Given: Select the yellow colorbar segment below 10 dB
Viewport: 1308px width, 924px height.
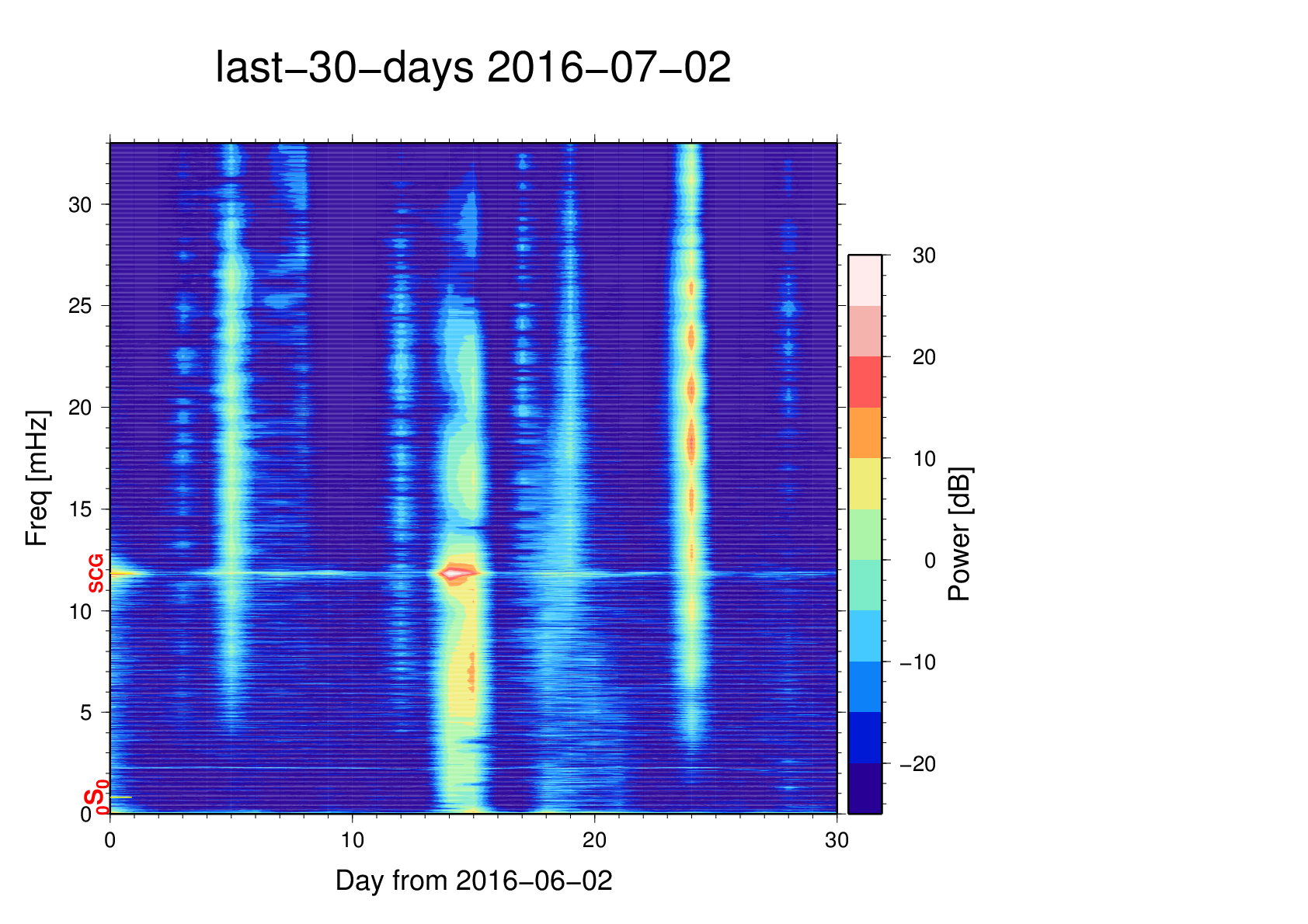Looking at the screenshot, I should click(864, 483).
